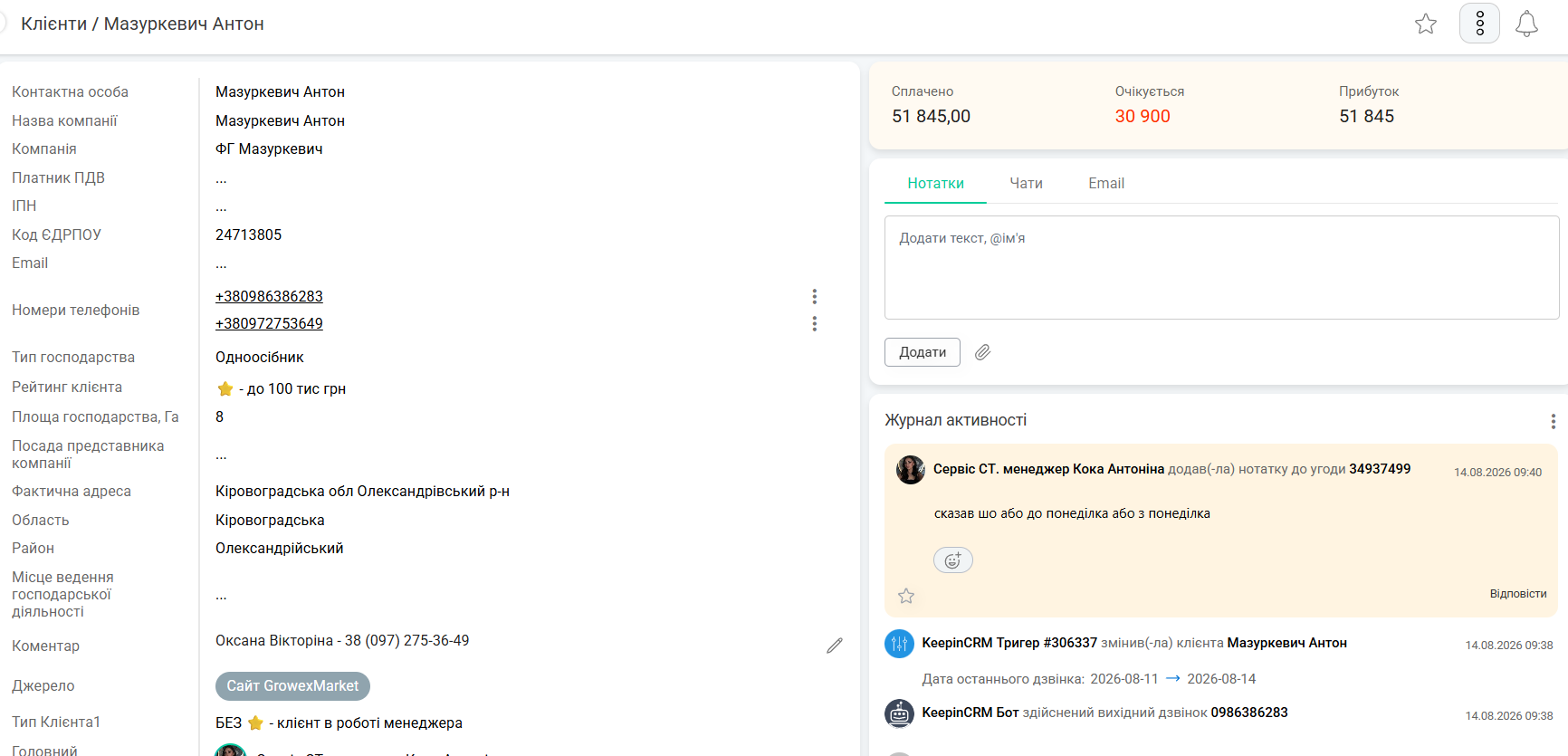This screenshot has height=756, width=1568.
Task: Click the comment text Оксана Вікторіна
Action: point(342,640)
